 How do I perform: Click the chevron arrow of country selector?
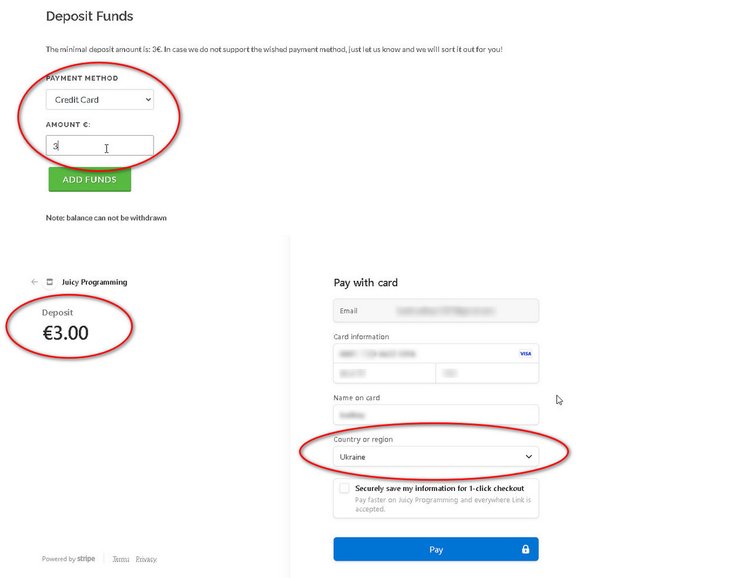coord(528,456)
